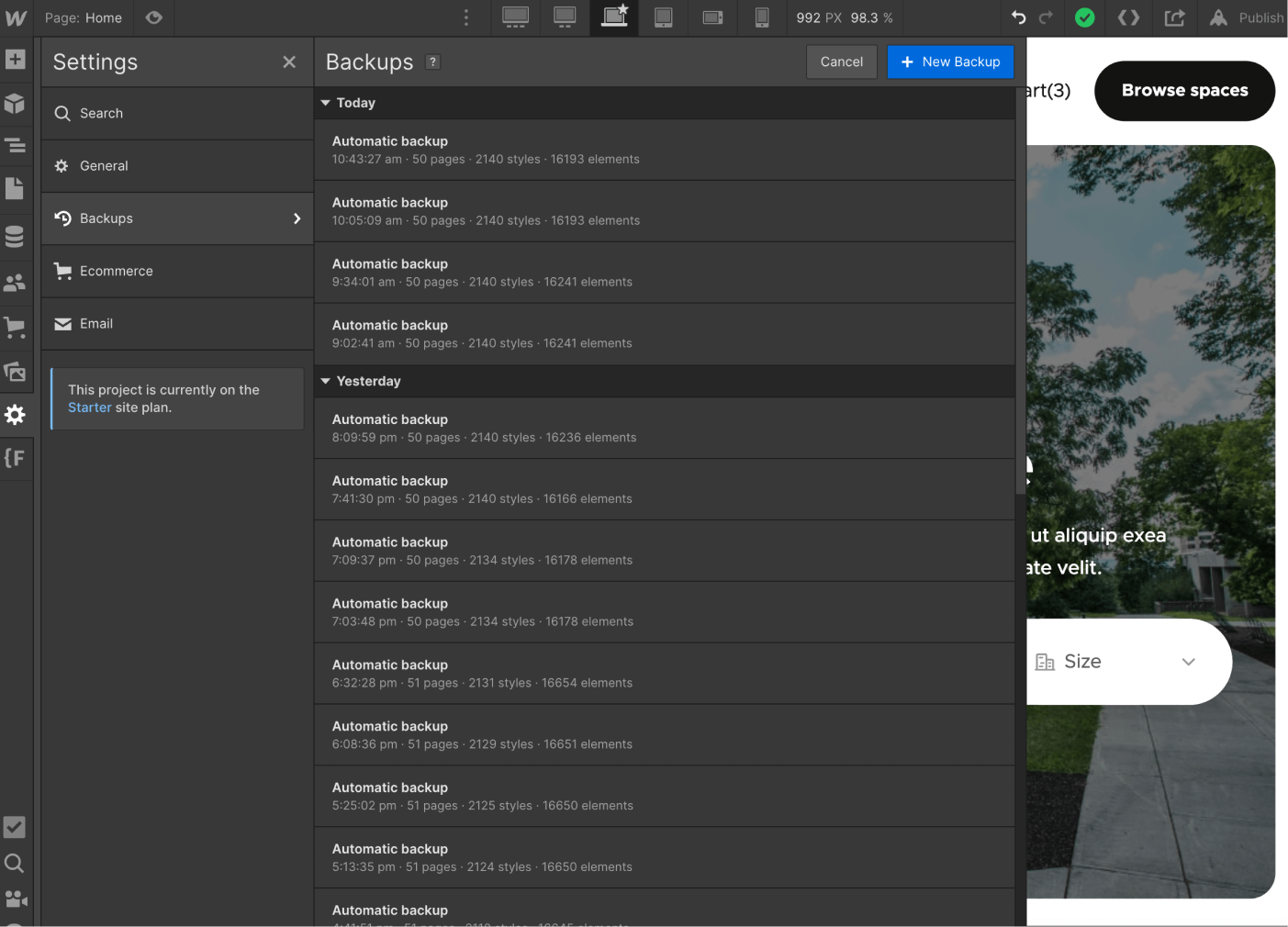
Task: Open the Symbols box panel
Action: [15, 103]
